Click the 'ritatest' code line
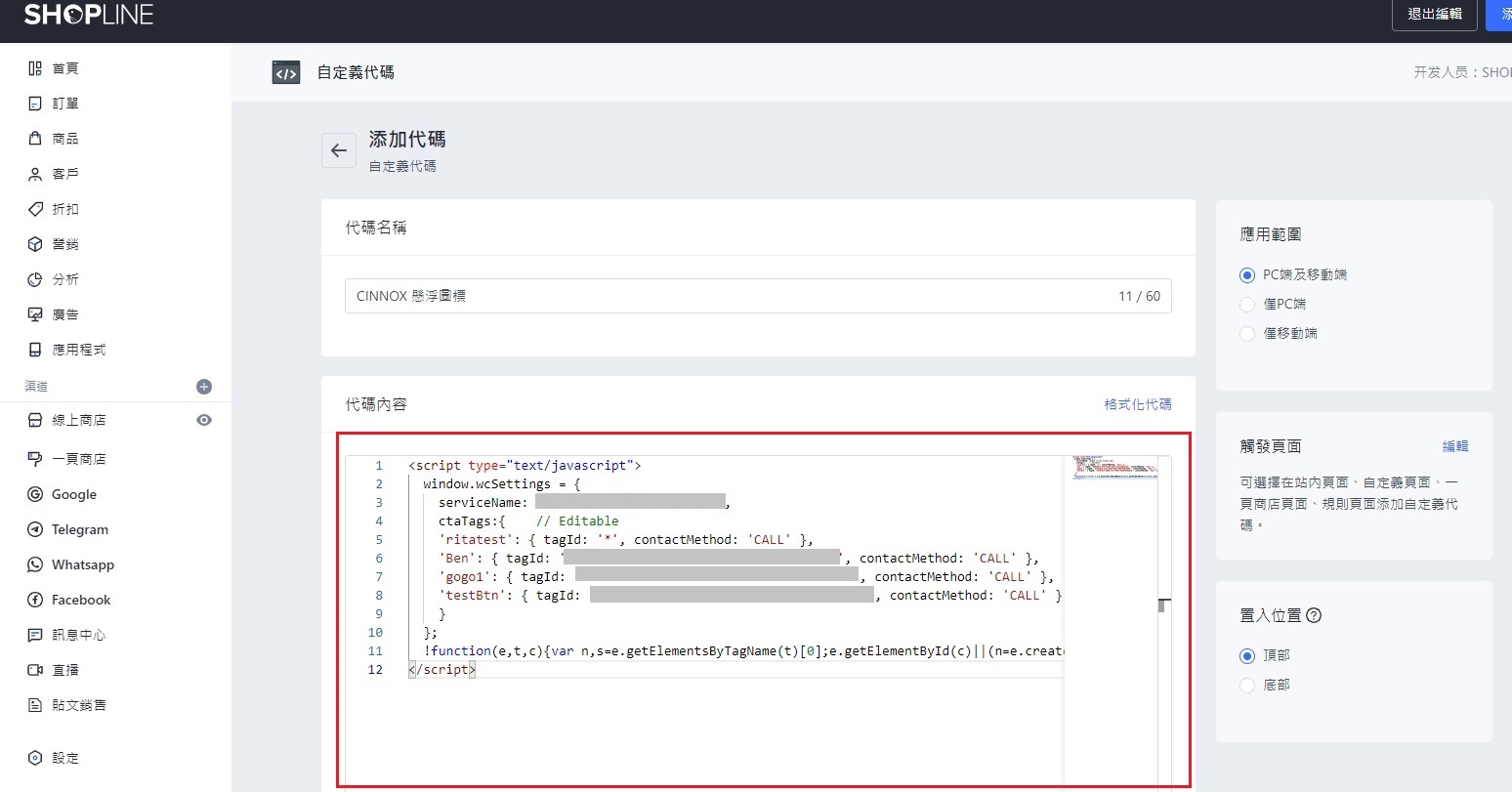 (626, 540)
